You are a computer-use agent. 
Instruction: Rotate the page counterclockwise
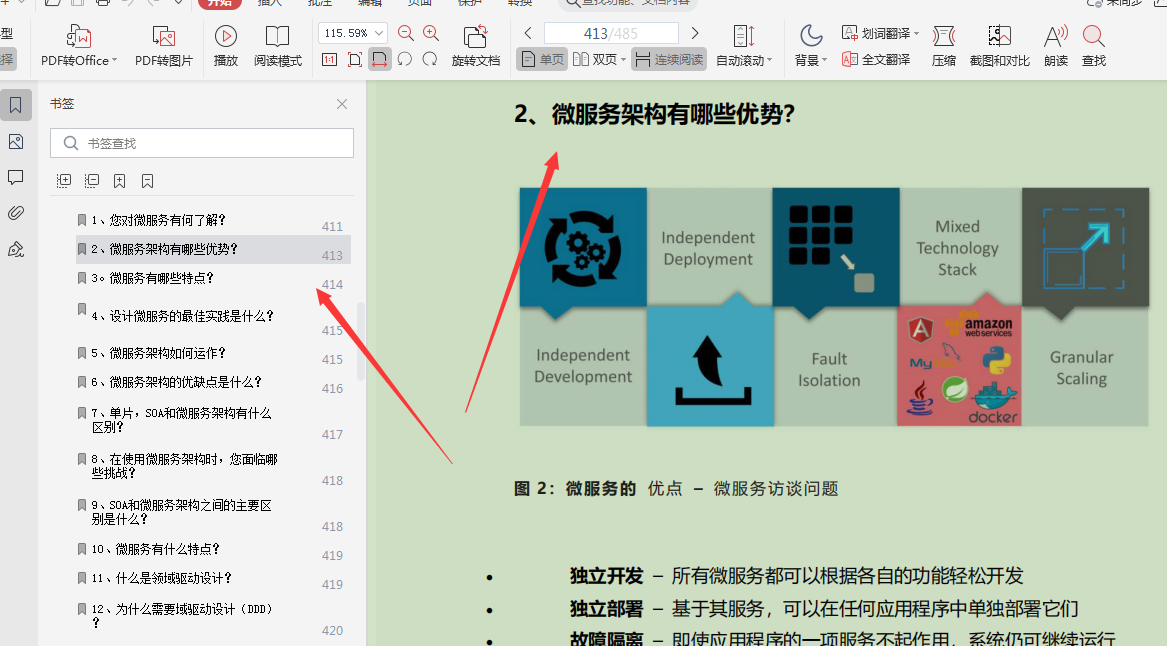[x=405, y=60]
